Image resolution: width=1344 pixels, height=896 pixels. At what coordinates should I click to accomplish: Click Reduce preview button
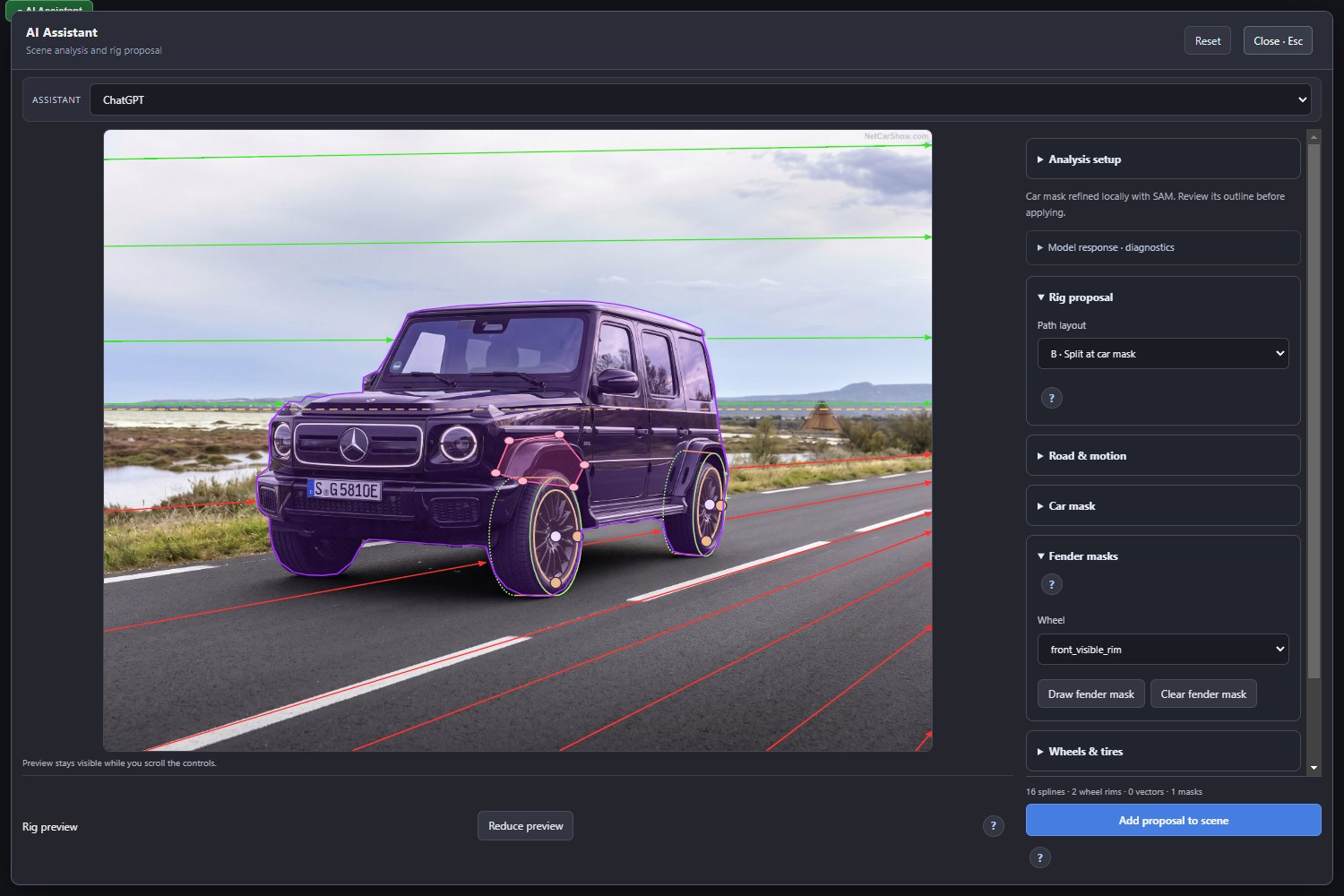[x=525, y=825]
